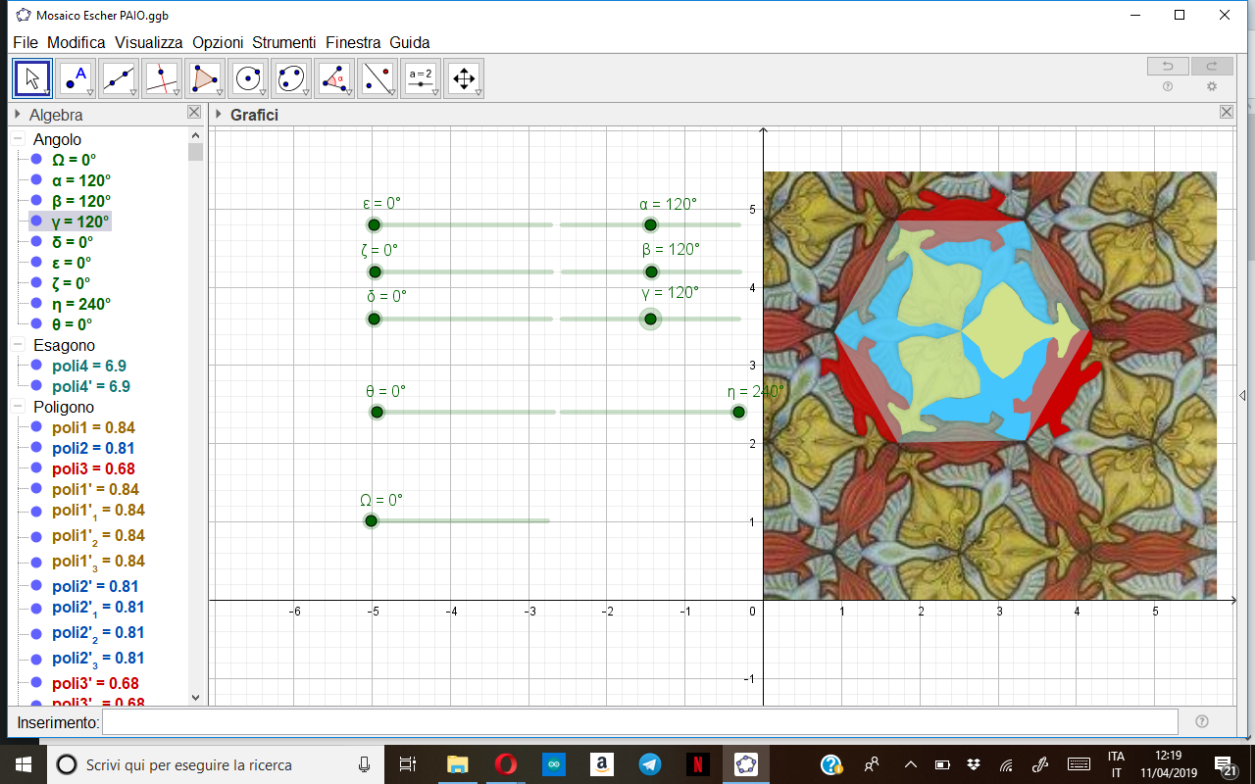Open Opera browser from taskbar
Screen dimensions: 1255x784
(505, 765)
